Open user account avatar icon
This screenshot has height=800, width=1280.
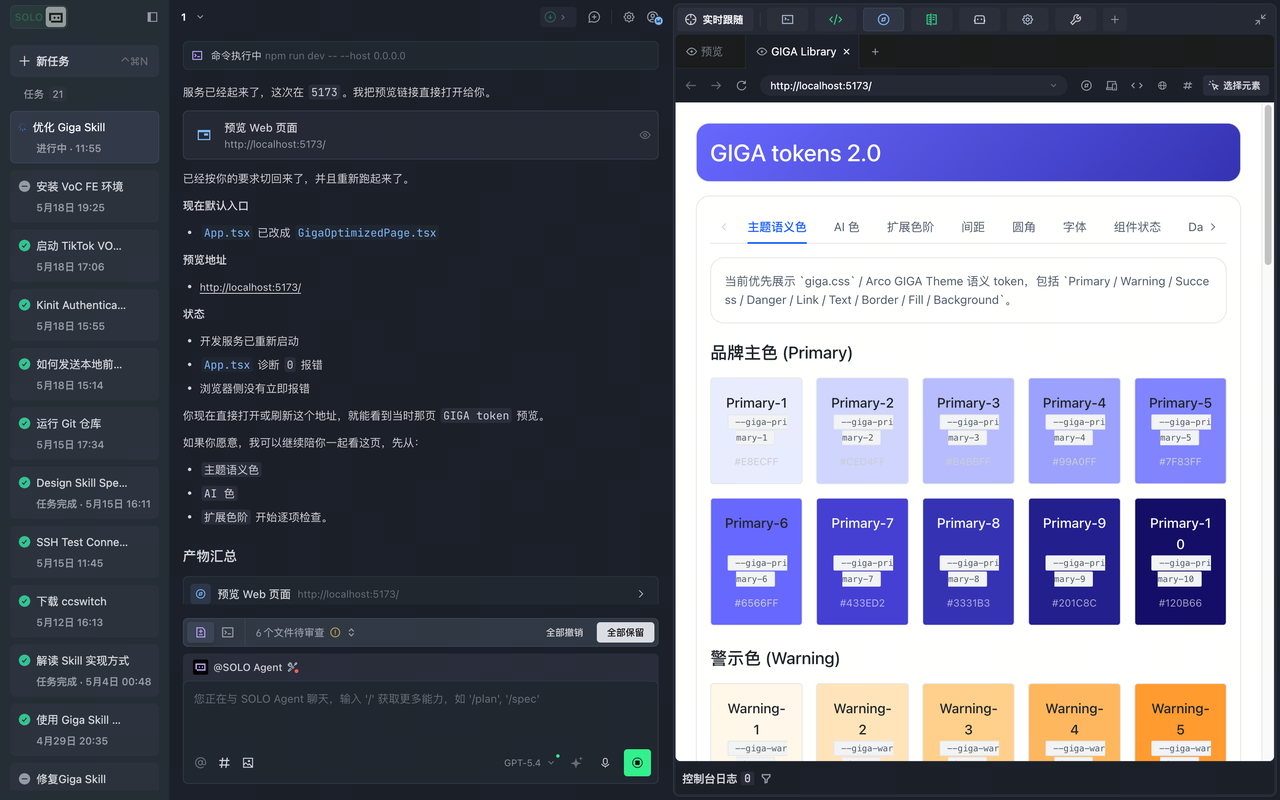(x=654, y=17)
